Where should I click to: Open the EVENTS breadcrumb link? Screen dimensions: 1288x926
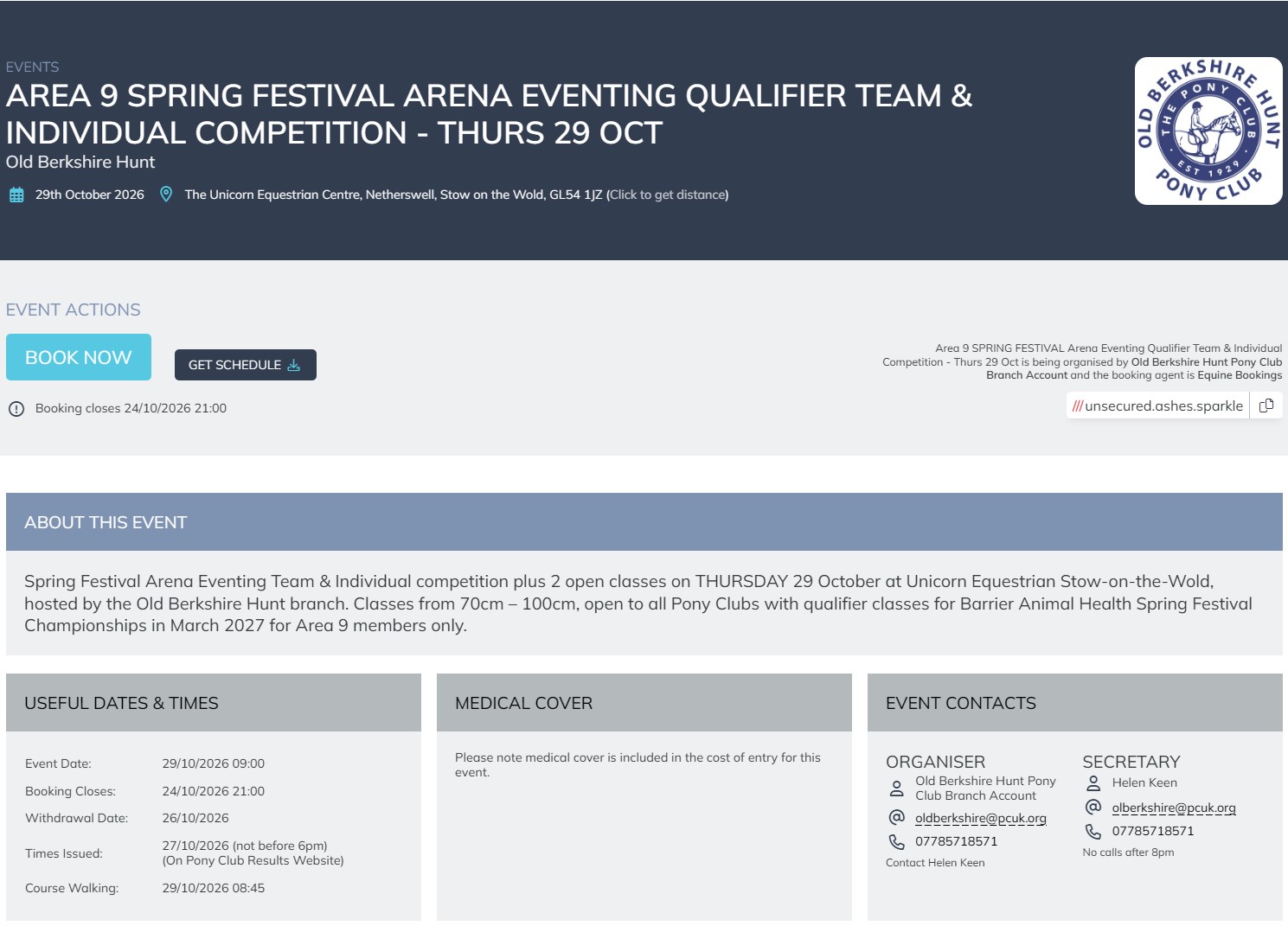click(x=33, y=67)
